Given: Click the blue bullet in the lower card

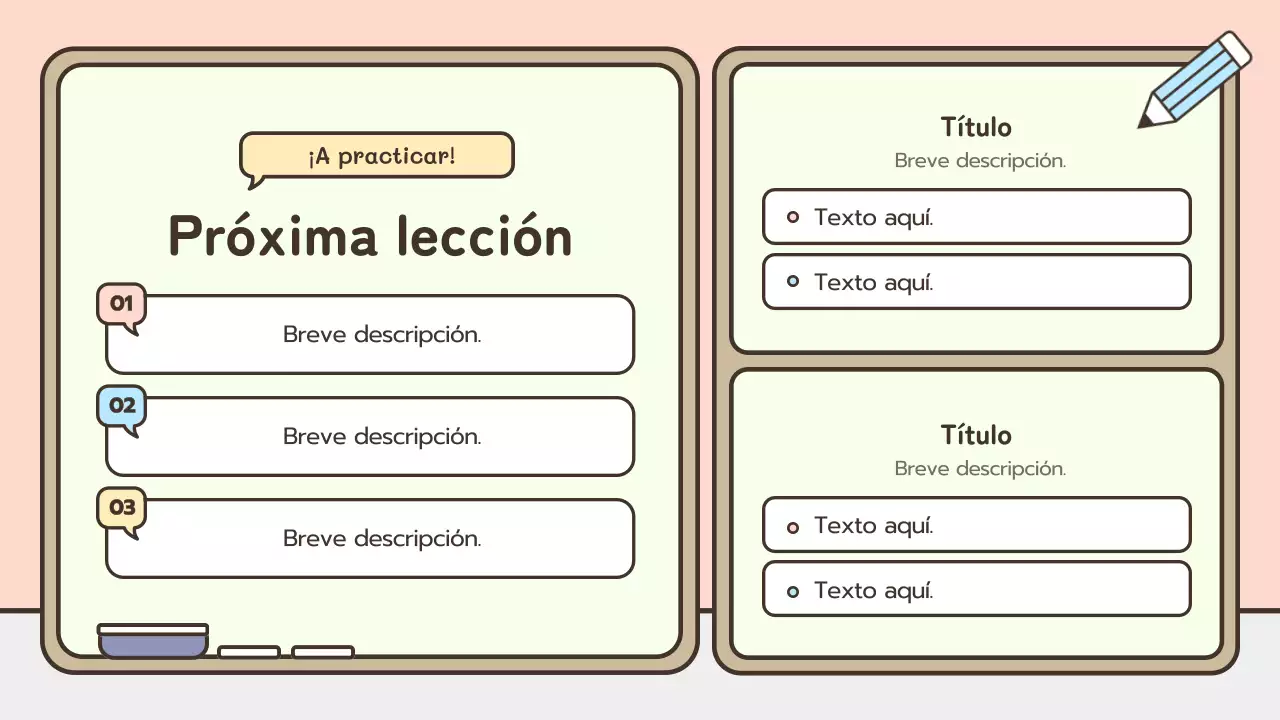Looking at the screenshot, I should click(x=793, y=591).
